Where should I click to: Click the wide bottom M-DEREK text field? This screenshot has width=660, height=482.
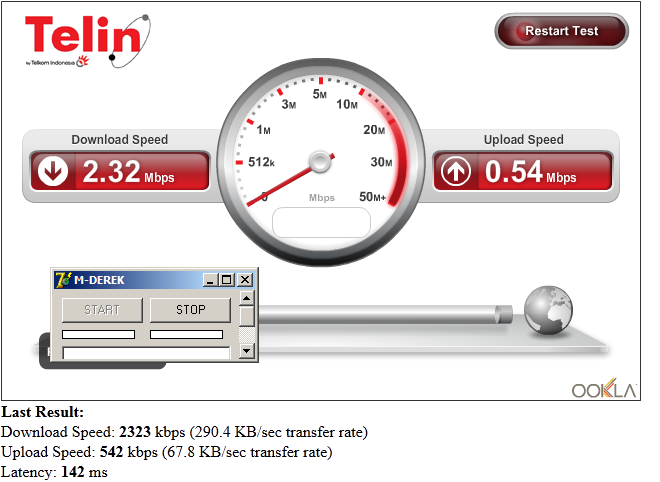coord(146,353)
